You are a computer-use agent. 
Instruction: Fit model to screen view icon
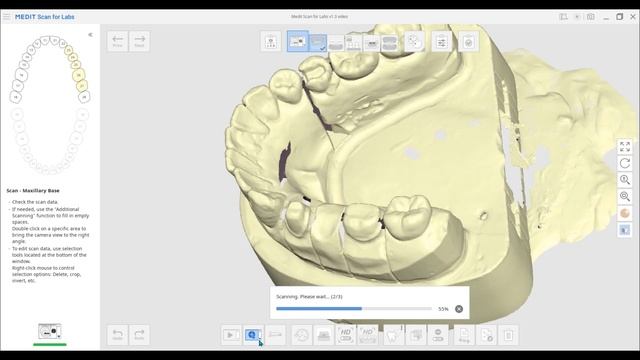click(624, 147)
